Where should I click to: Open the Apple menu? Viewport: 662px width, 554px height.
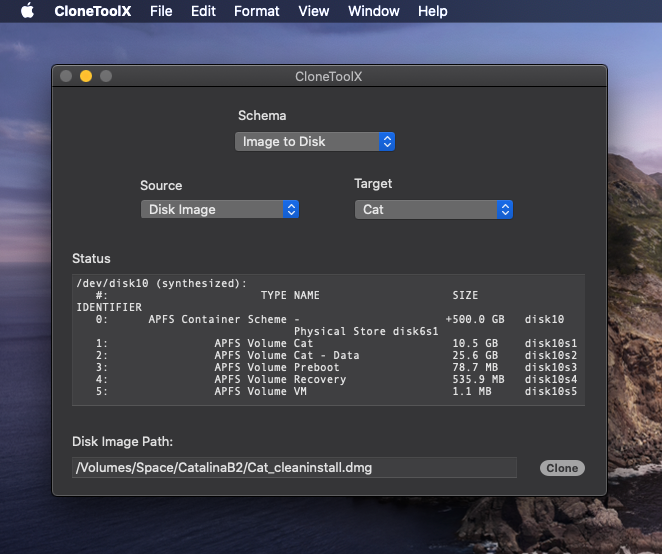tap(27, 11)
